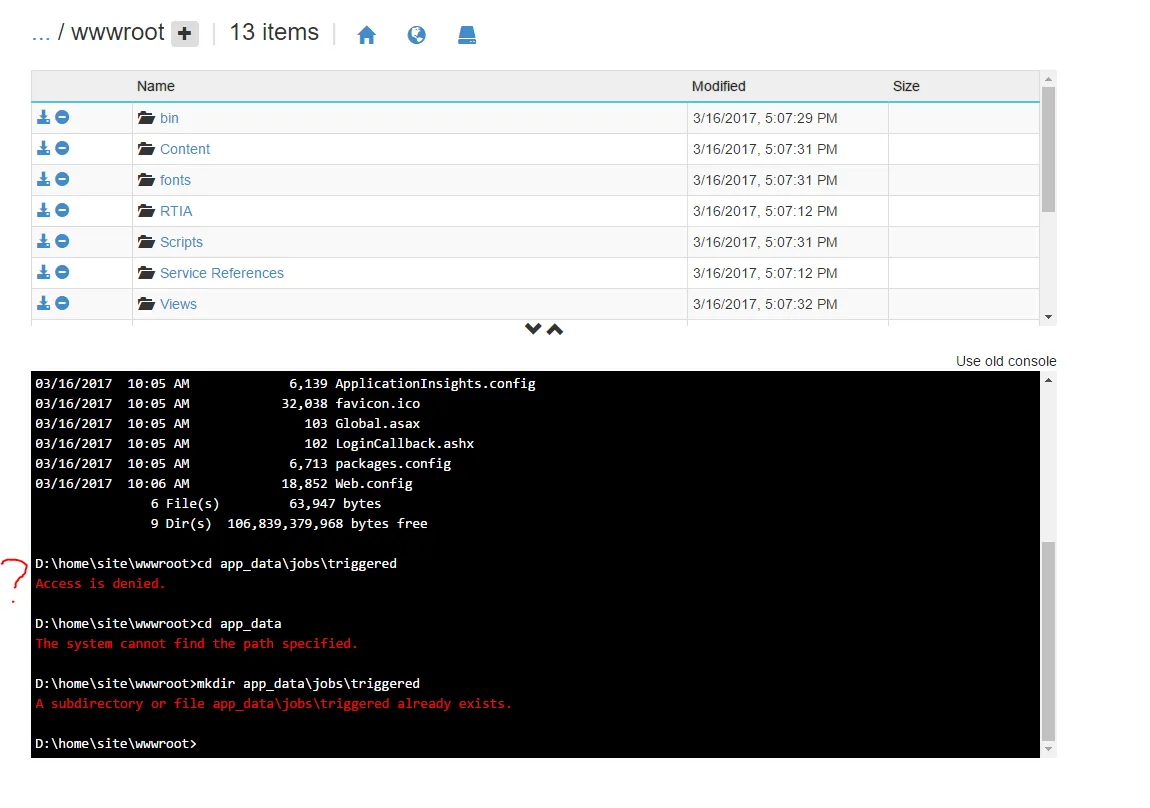Click the Access is denied error text

pyautogui.click(x=100, y=584)
